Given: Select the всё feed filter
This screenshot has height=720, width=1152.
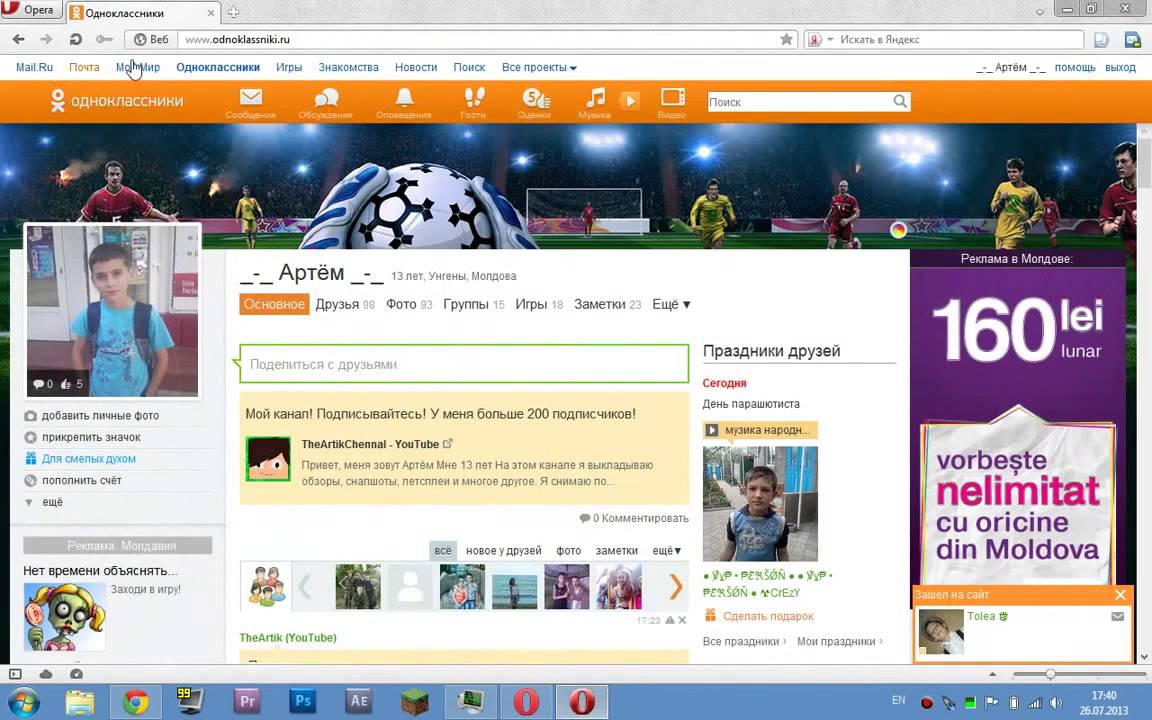Looking at the screenshot, I should (x=443, y=550).
